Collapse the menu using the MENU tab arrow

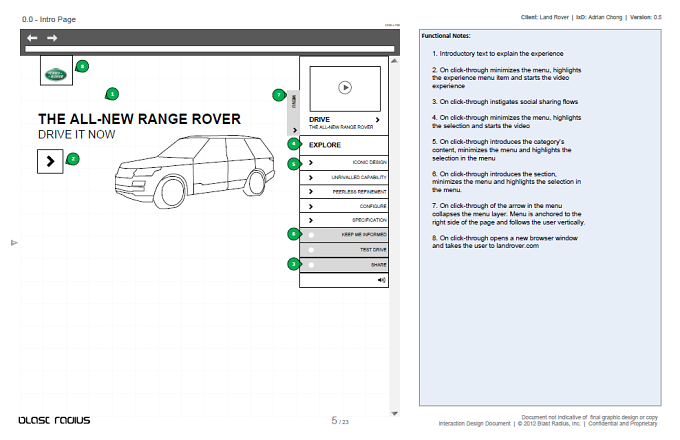[x=295, y=130]
